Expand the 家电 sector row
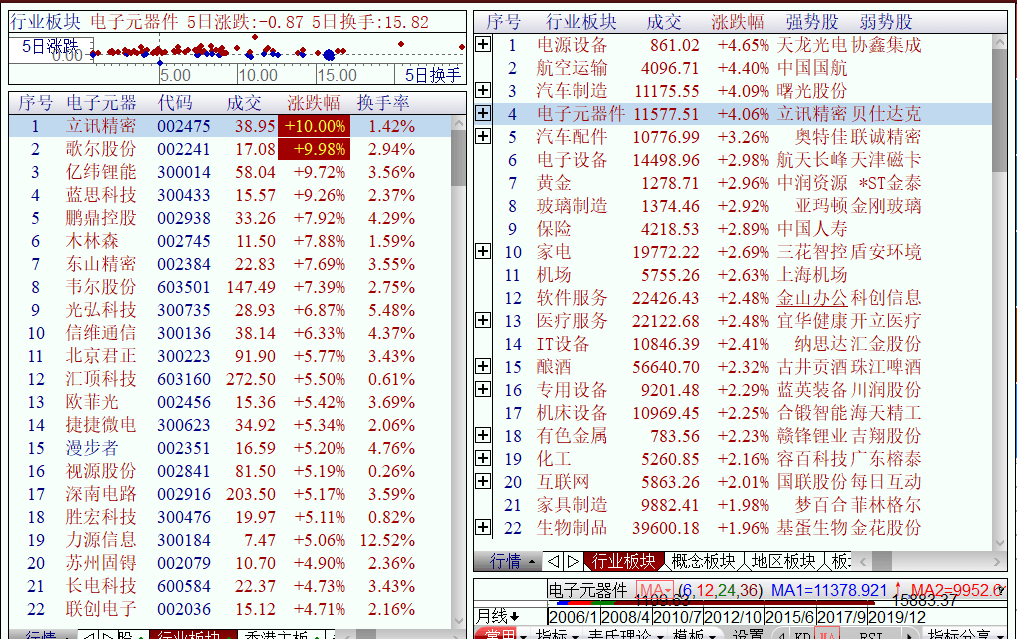The height and width of the screenshot is (639, 1017). coord(483,251)
